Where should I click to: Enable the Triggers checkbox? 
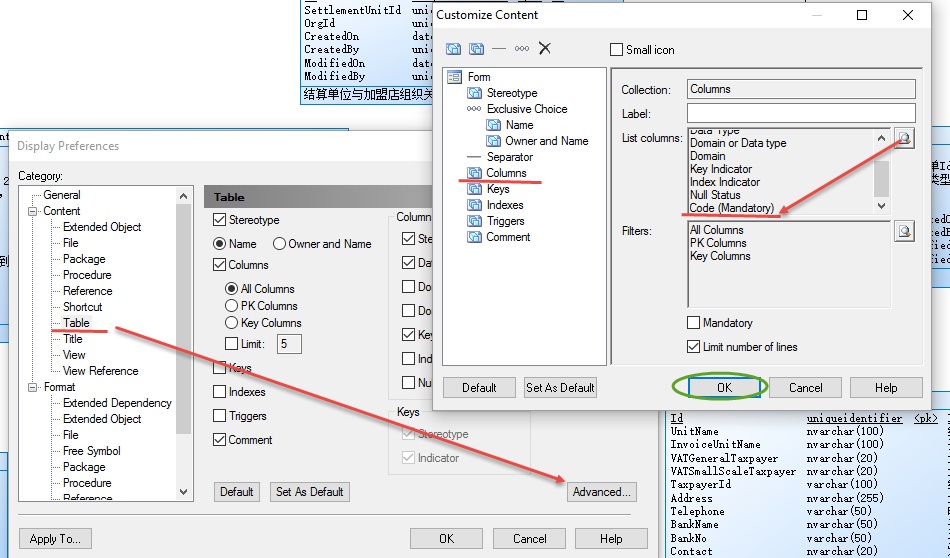coord(219,416)
